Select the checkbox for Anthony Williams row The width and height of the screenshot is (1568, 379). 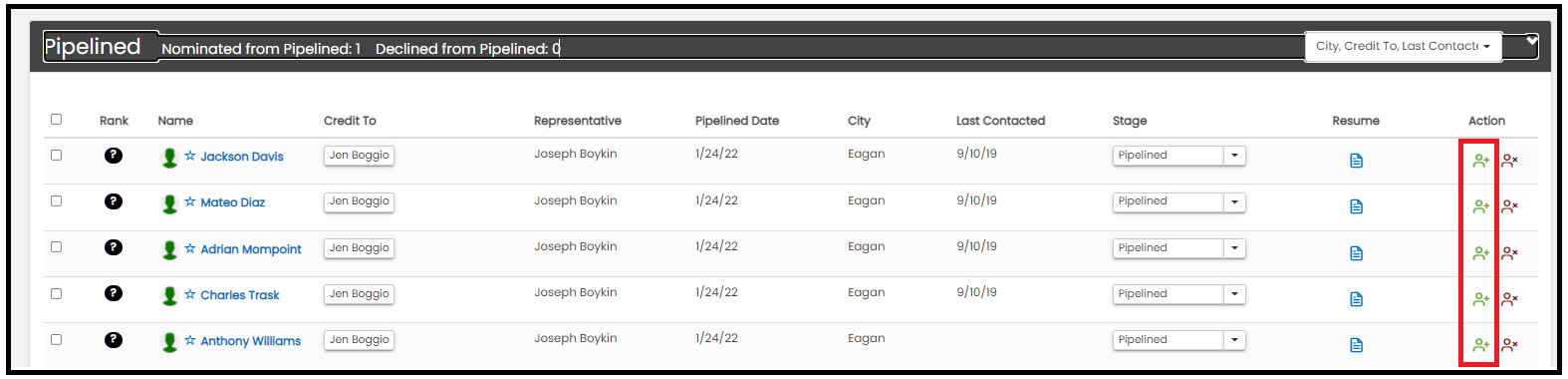pos(56,339)
